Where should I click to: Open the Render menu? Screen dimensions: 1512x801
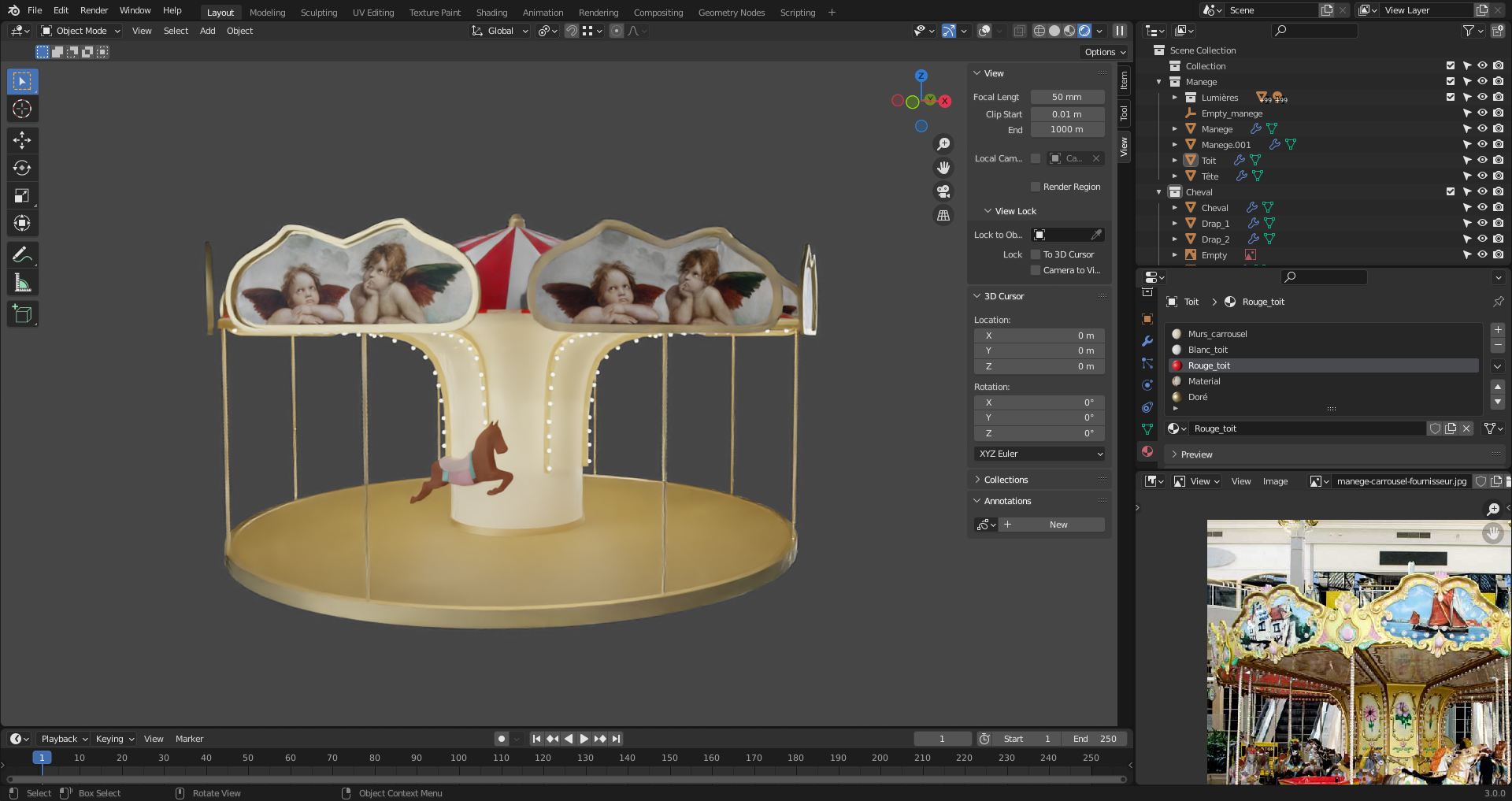pyautogui.click(x=94, y=10)
